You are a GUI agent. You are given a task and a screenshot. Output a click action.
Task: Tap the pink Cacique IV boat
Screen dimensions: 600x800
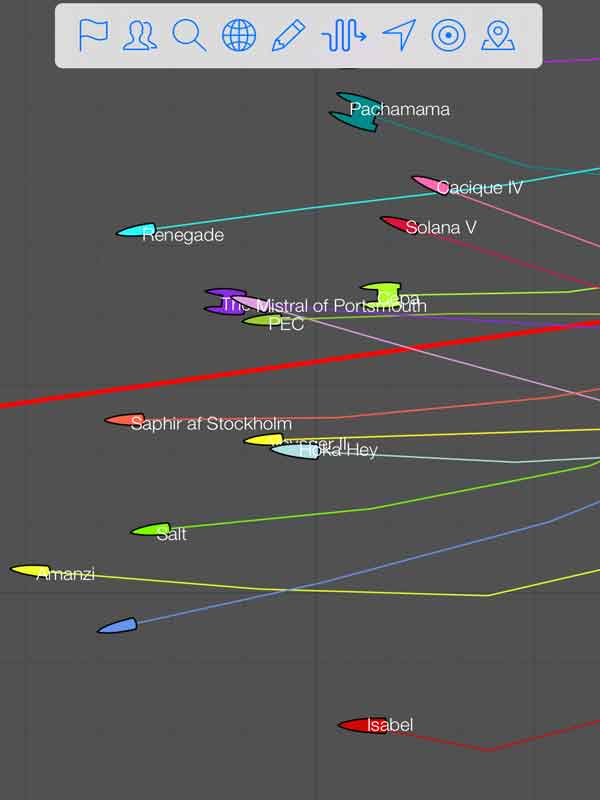click(427, 184)
